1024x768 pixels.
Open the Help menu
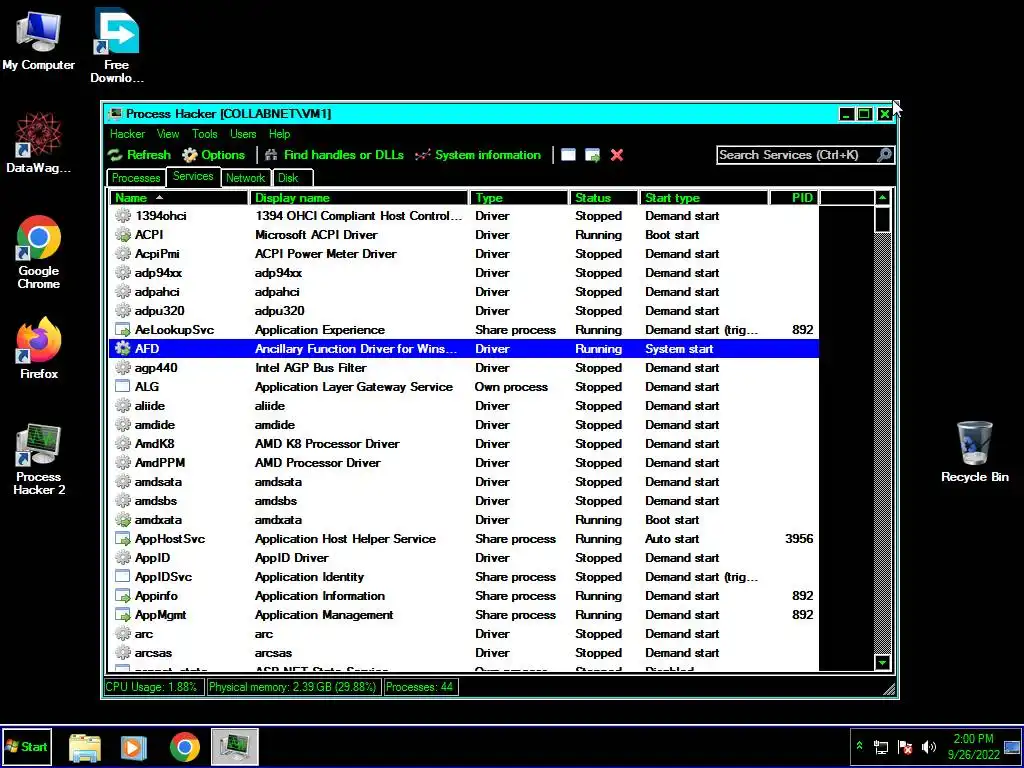tap(280, 134)
